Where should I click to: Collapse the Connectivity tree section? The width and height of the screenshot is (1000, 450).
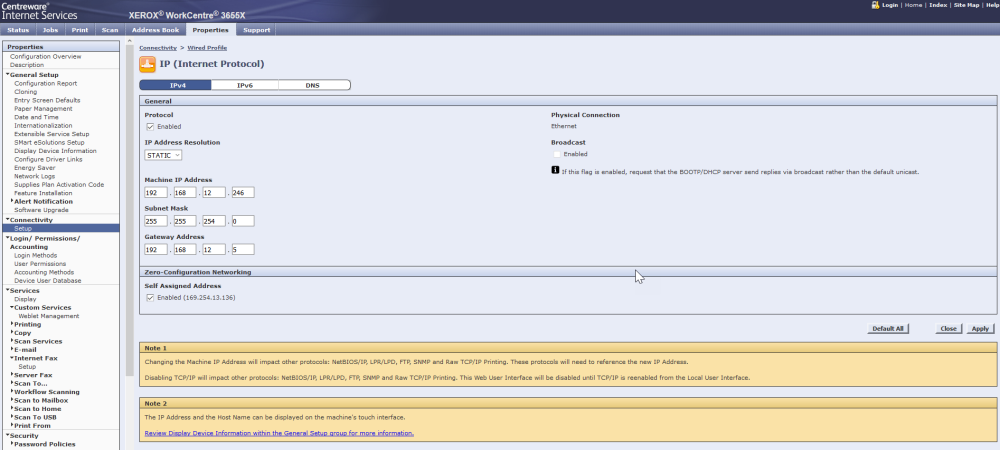pyautogui.click(x=8, y=220)
